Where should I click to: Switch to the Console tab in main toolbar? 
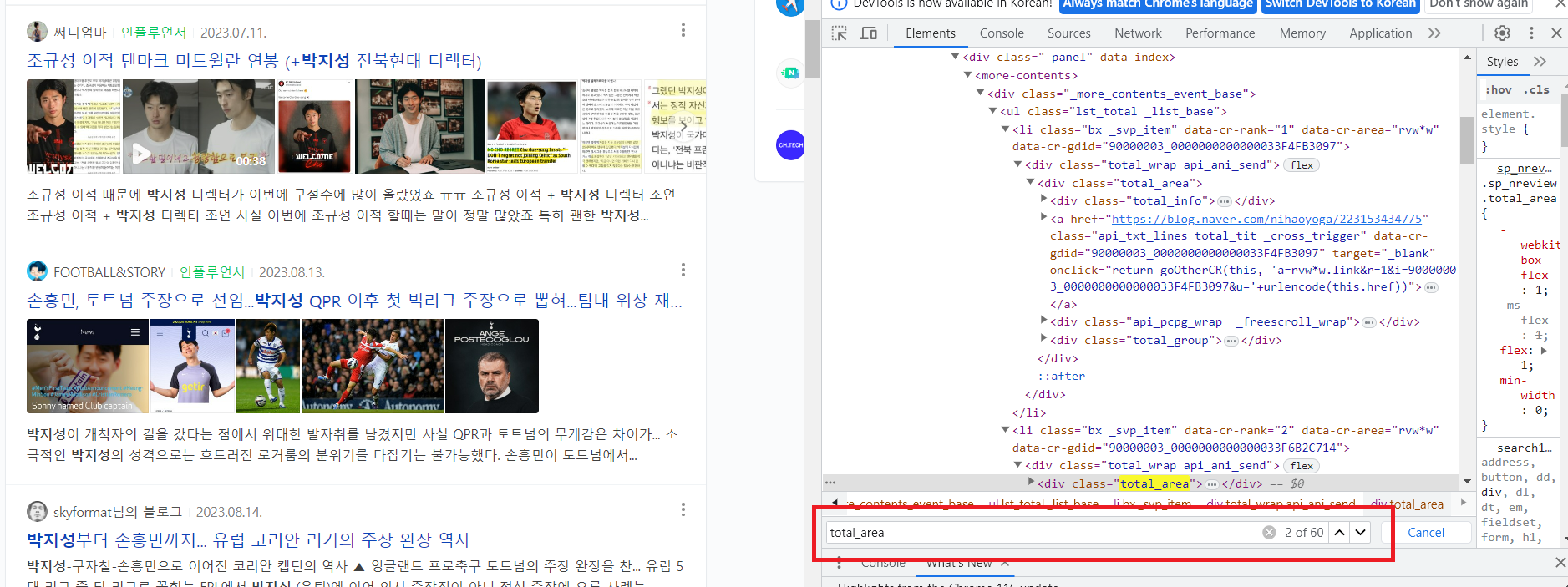(1002, 33)
